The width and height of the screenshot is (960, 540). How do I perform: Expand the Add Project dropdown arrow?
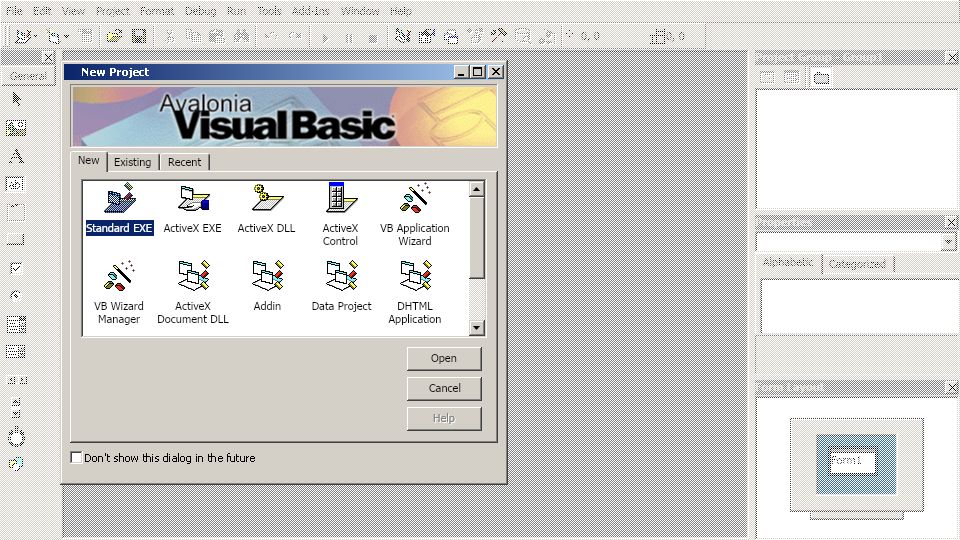(x=36, y=37)
